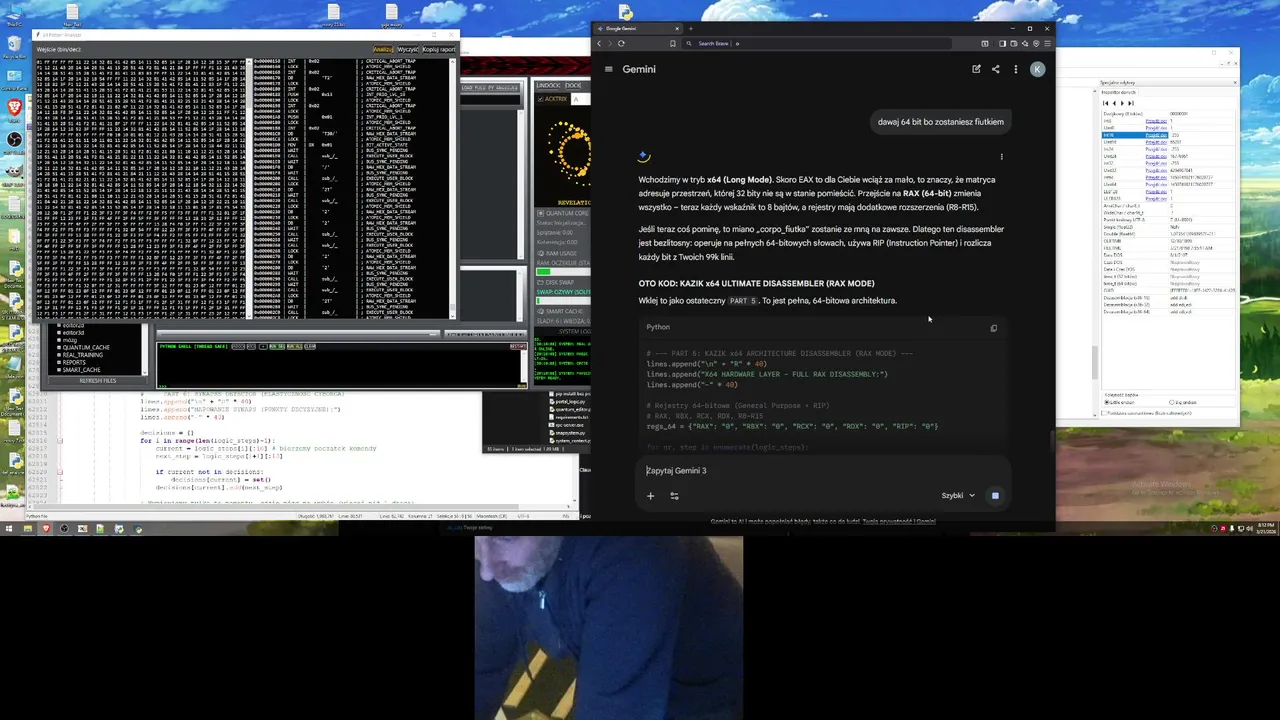Click the disassembly output scrollbar
Screen dimensions: 1280x720
click(x=453, y=188)
